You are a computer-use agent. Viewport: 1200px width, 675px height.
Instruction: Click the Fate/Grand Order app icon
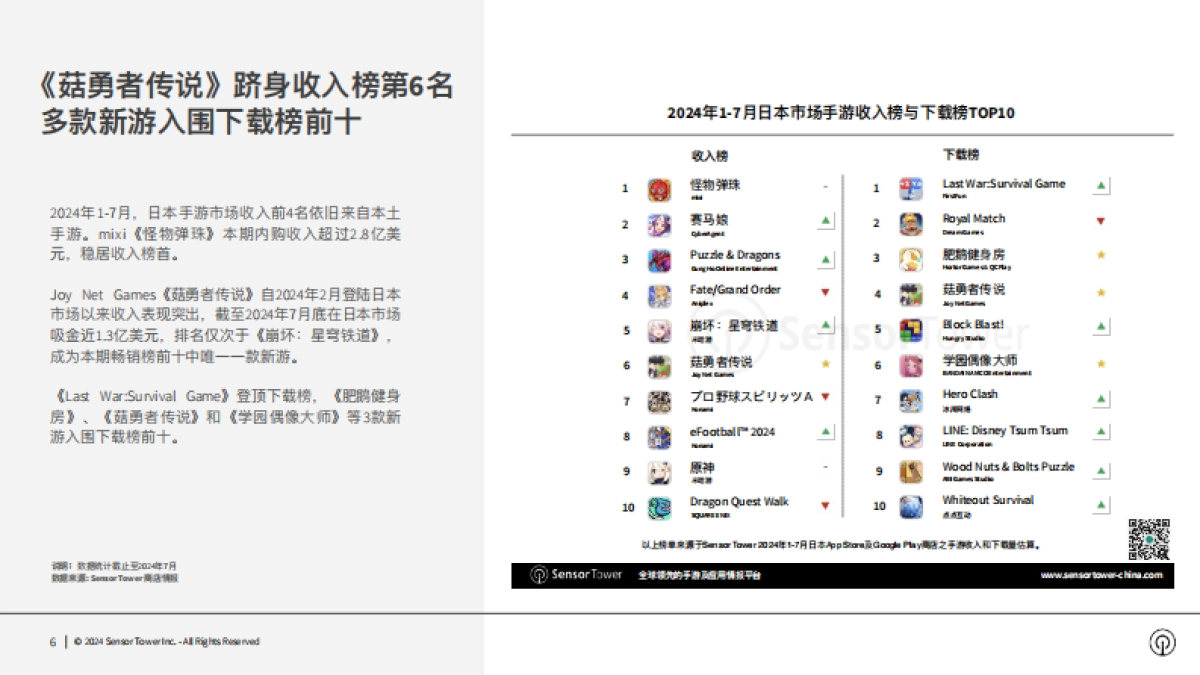tap(658, 294)
